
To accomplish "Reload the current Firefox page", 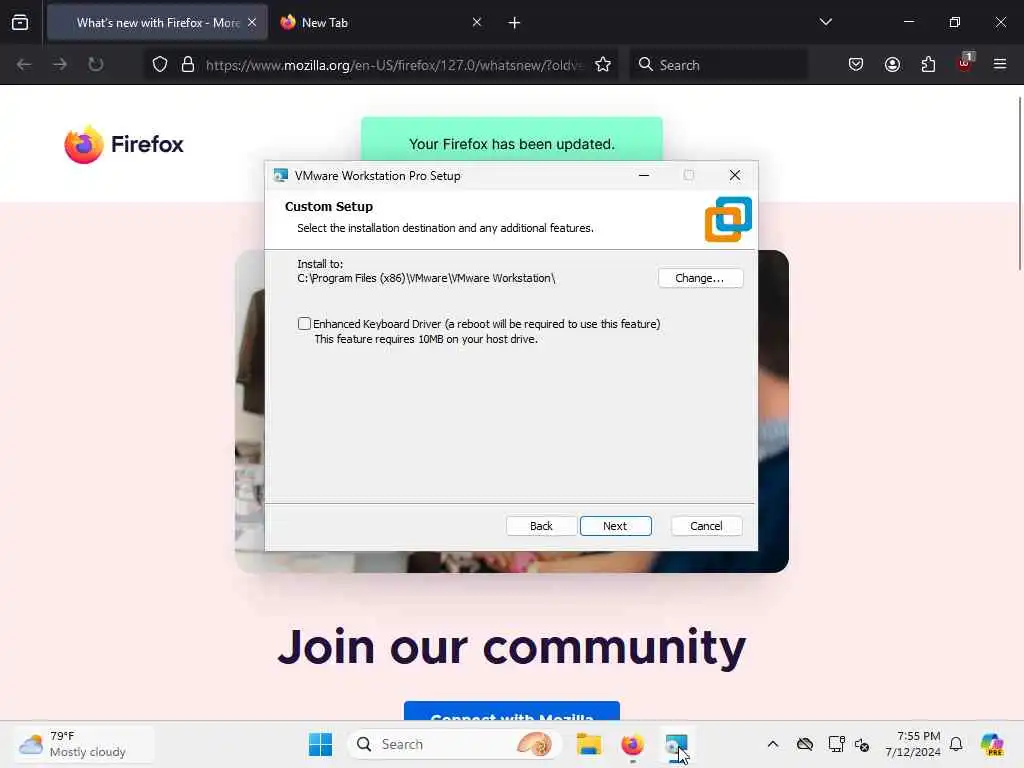I will point(96,65).
